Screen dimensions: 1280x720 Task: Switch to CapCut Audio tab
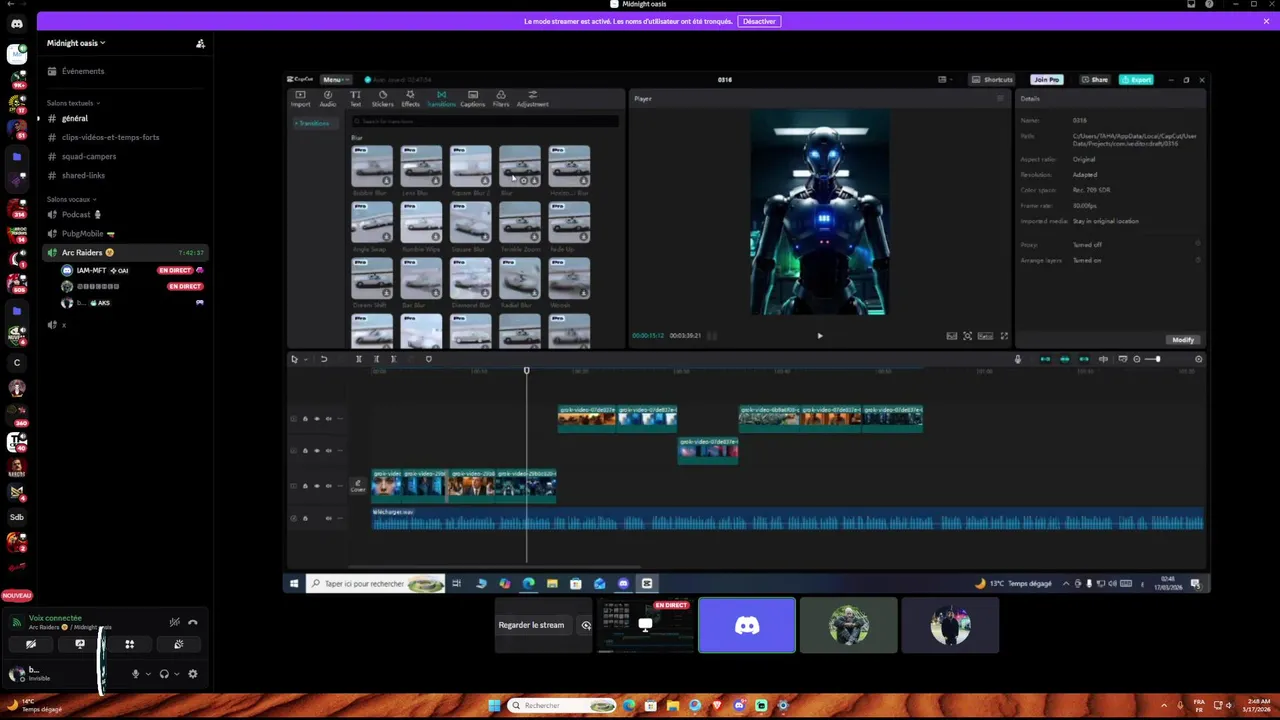(327, 98)
